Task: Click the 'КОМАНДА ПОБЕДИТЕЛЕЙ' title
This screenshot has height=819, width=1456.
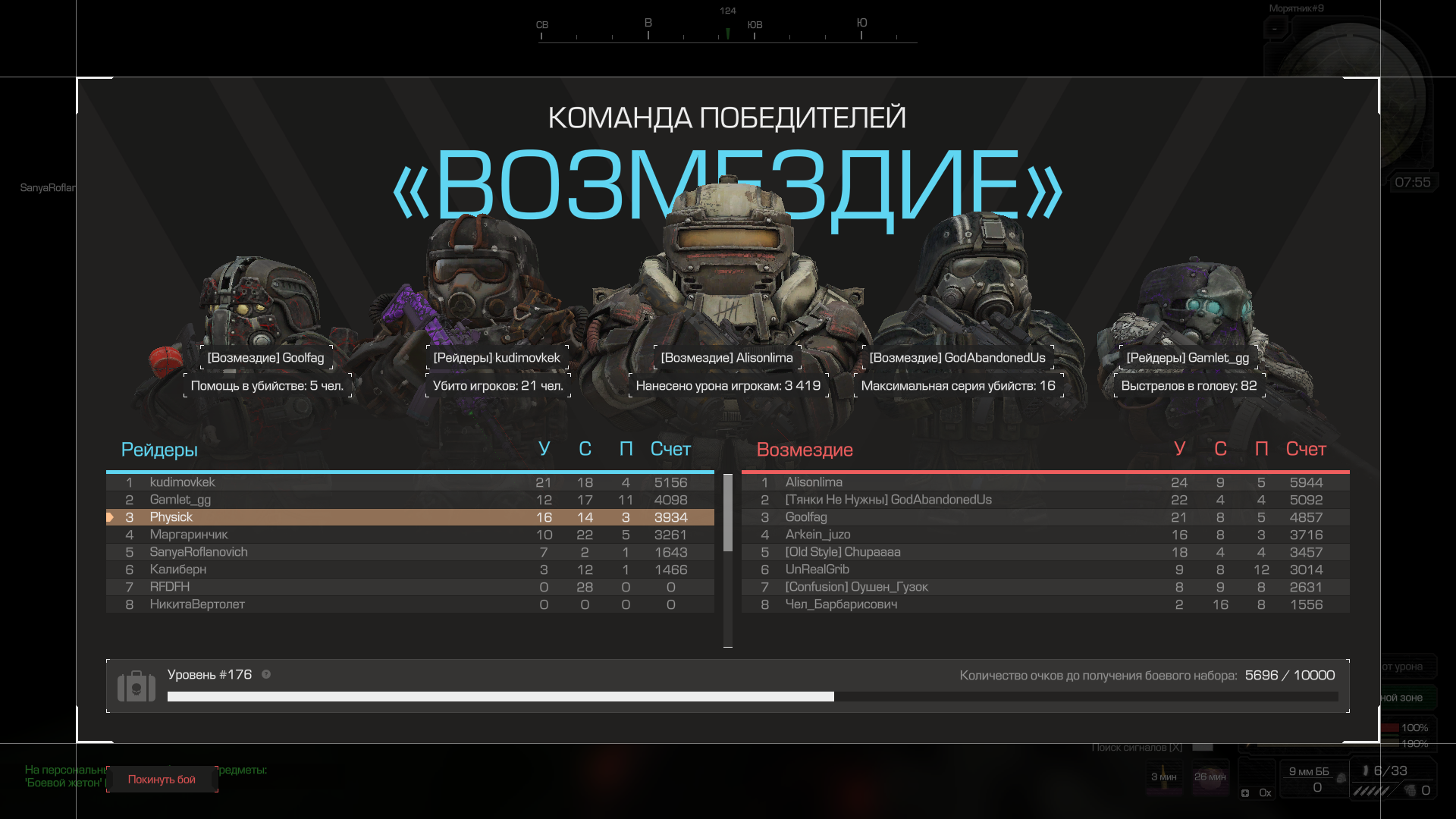Action: point(726,118)
